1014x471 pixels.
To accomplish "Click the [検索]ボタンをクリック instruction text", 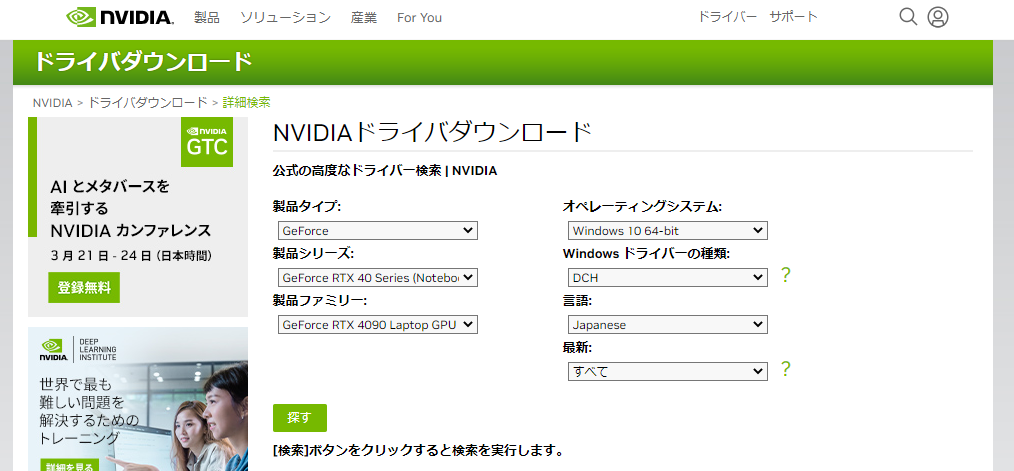I will click(x=418, y=450).
